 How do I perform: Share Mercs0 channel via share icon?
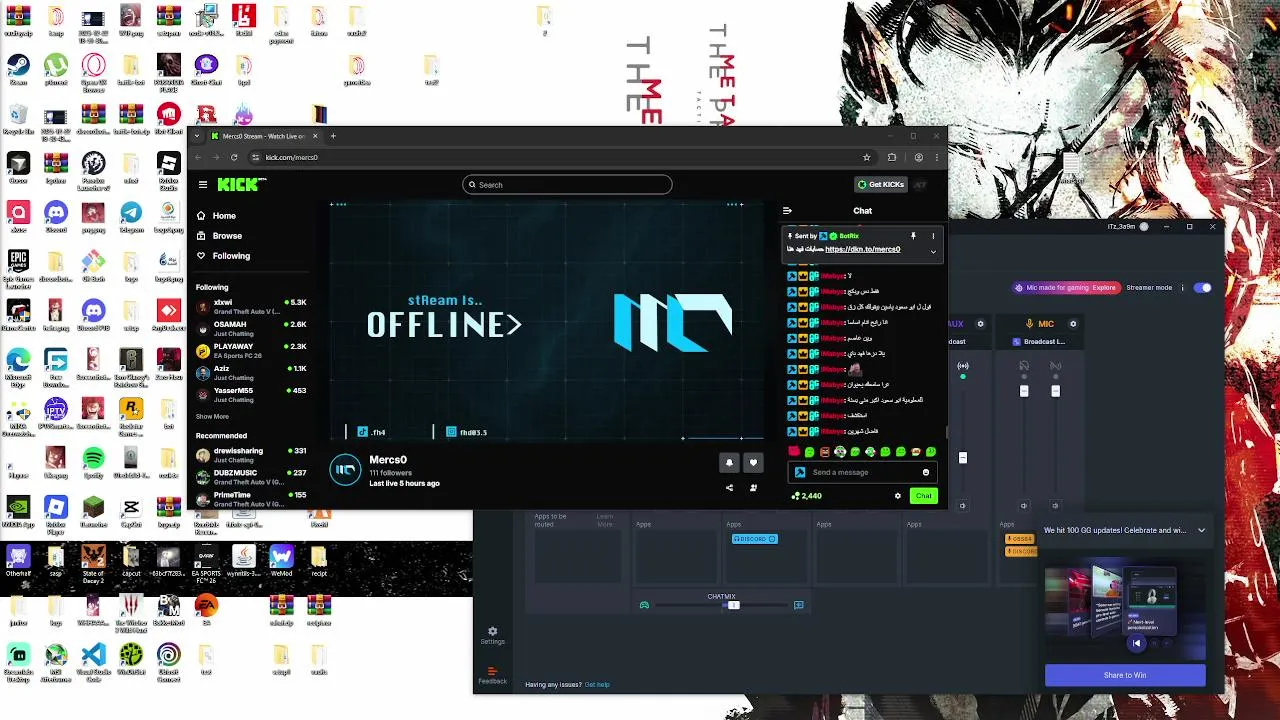(729, 488)
